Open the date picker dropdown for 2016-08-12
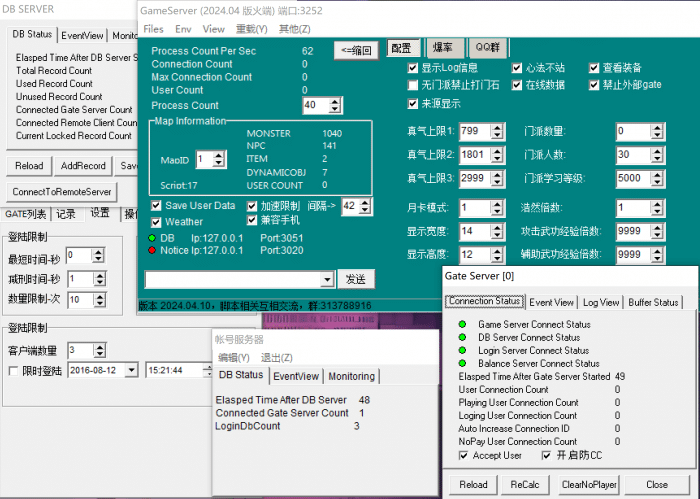This screenshot has height=499, width=700. coord(132,370)
